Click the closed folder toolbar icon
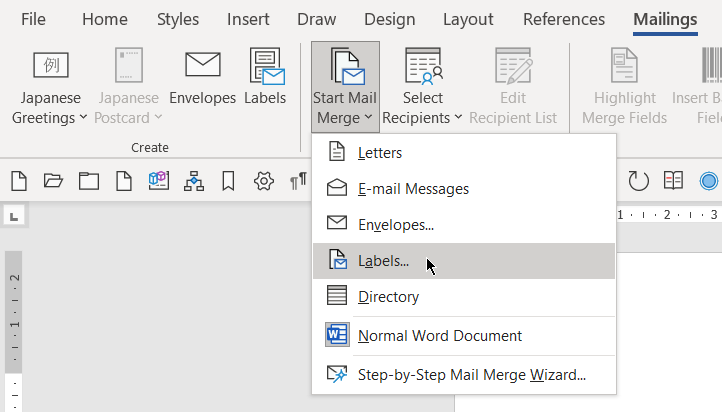The height and width of the screenshot is (412, 722). (88, 181)
